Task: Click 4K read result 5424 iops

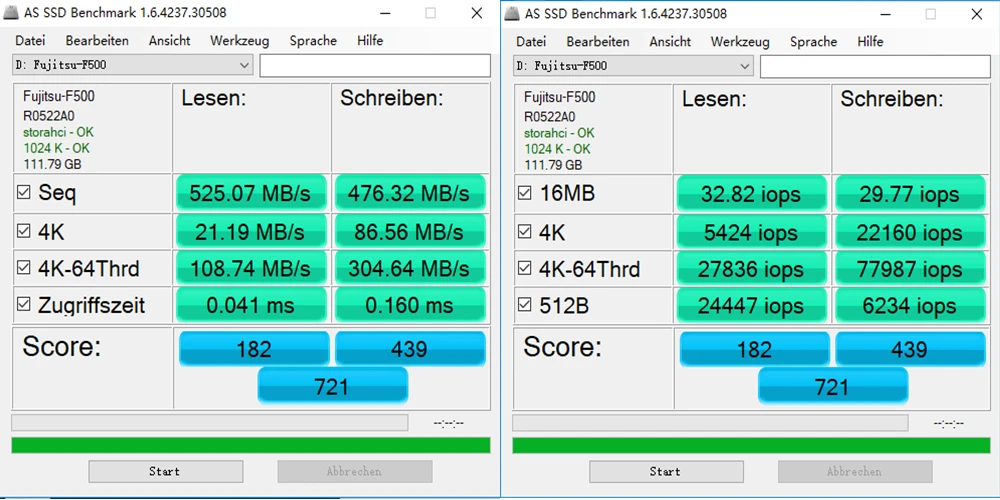Action: pyautogui.click(x=751, y=231)
